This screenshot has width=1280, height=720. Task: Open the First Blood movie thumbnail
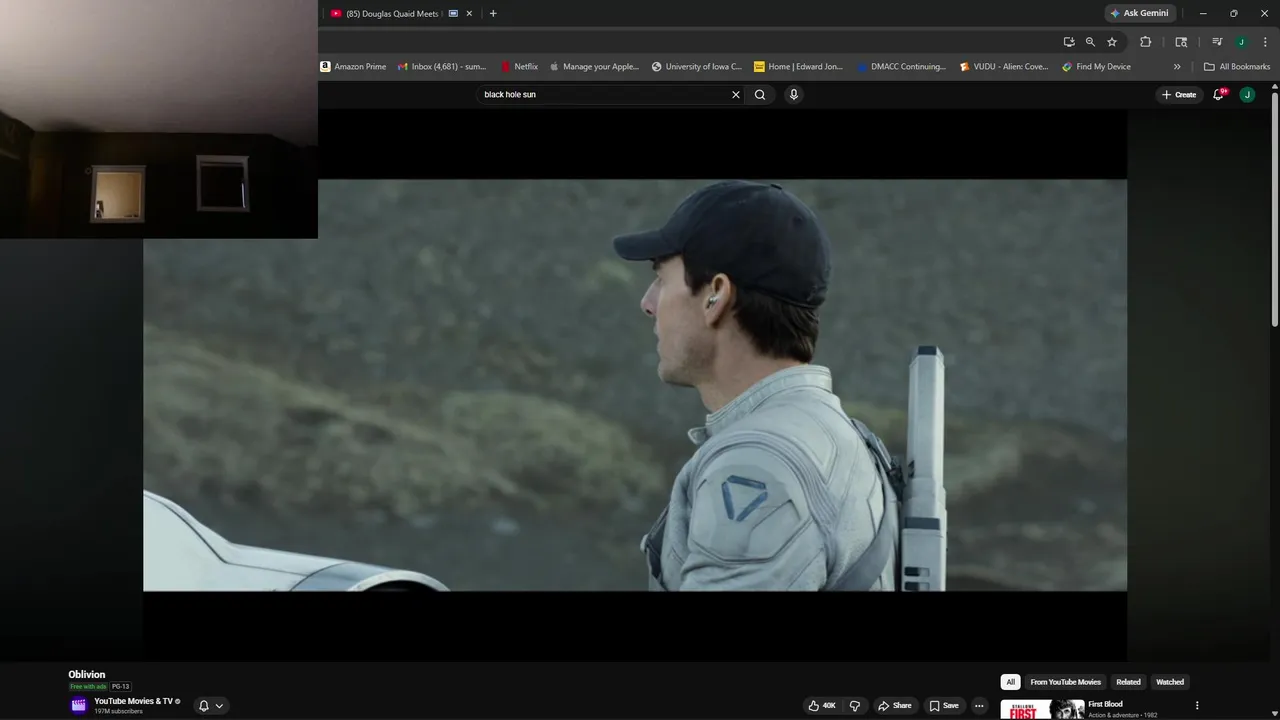click(1042, 709)
